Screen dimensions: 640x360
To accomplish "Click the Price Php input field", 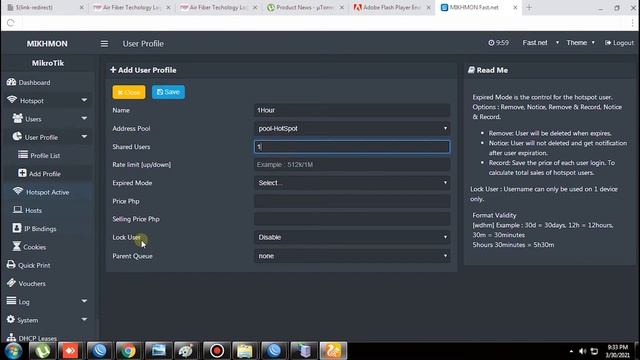I will [352, 201].
